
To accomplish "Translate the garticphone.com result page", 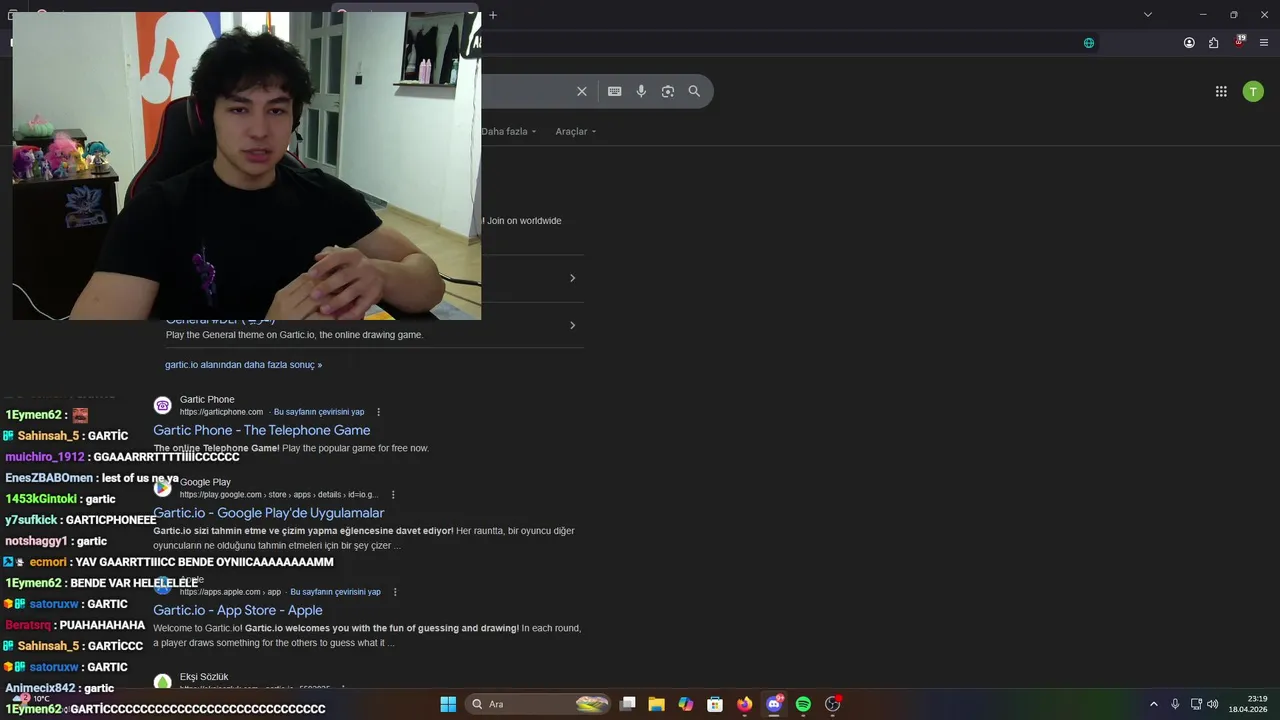I will 319,412.
